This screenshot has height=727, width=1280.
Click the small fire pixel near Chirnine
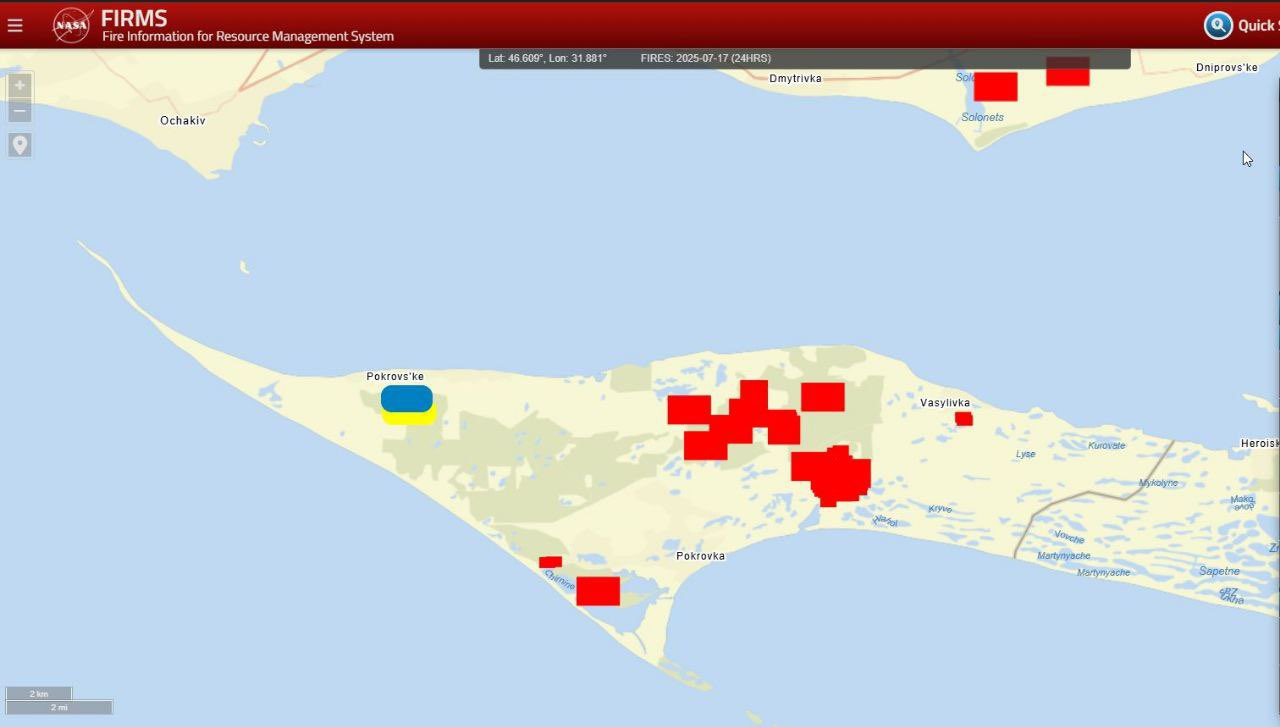(x=550, y=562)
